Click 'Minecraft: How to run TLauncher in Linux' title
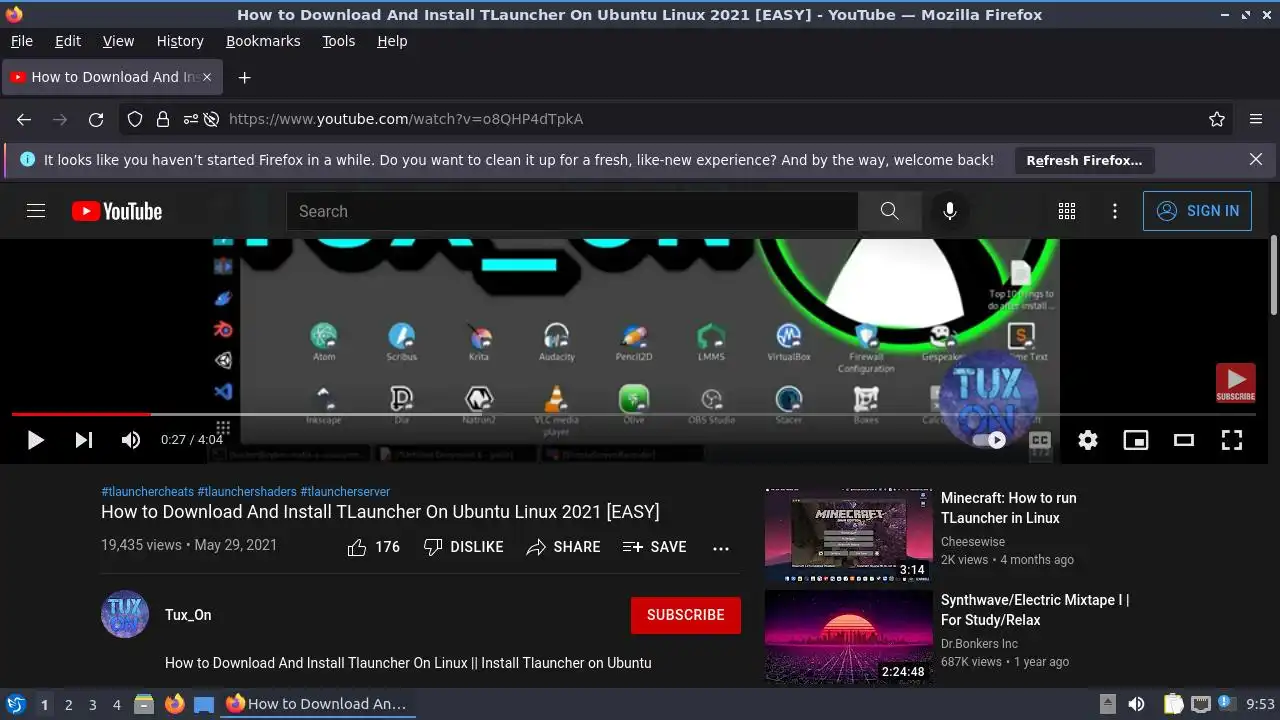1280x720 pixels. click(x=1009, y=508)
